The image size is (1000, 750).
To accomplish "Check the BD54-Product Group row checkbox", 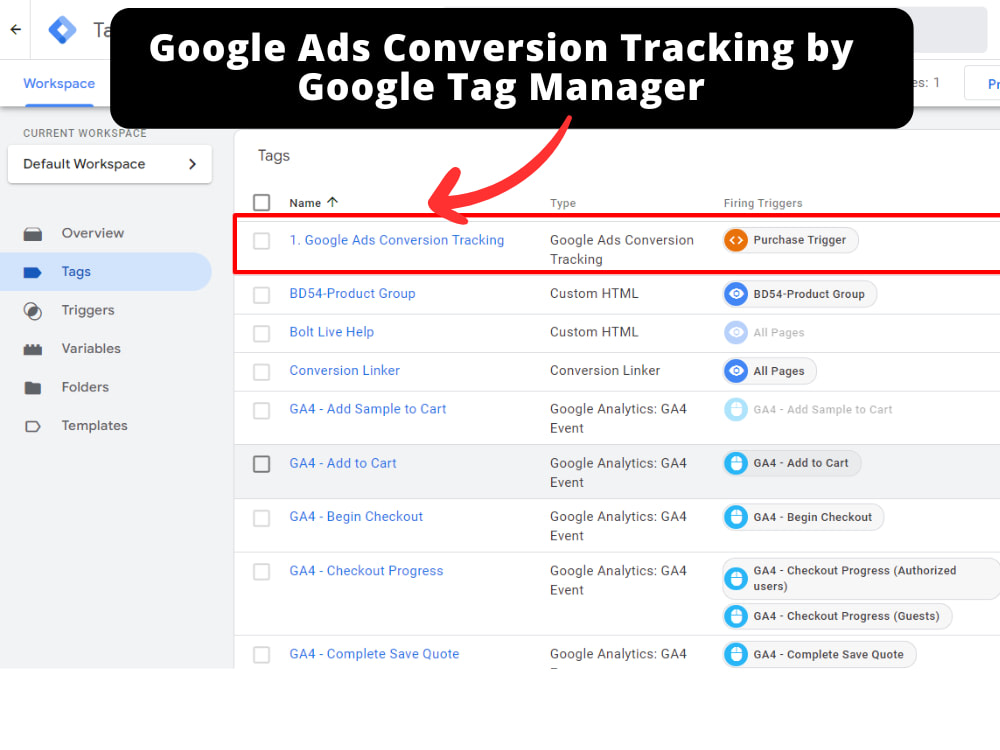I will coord(261,295).
